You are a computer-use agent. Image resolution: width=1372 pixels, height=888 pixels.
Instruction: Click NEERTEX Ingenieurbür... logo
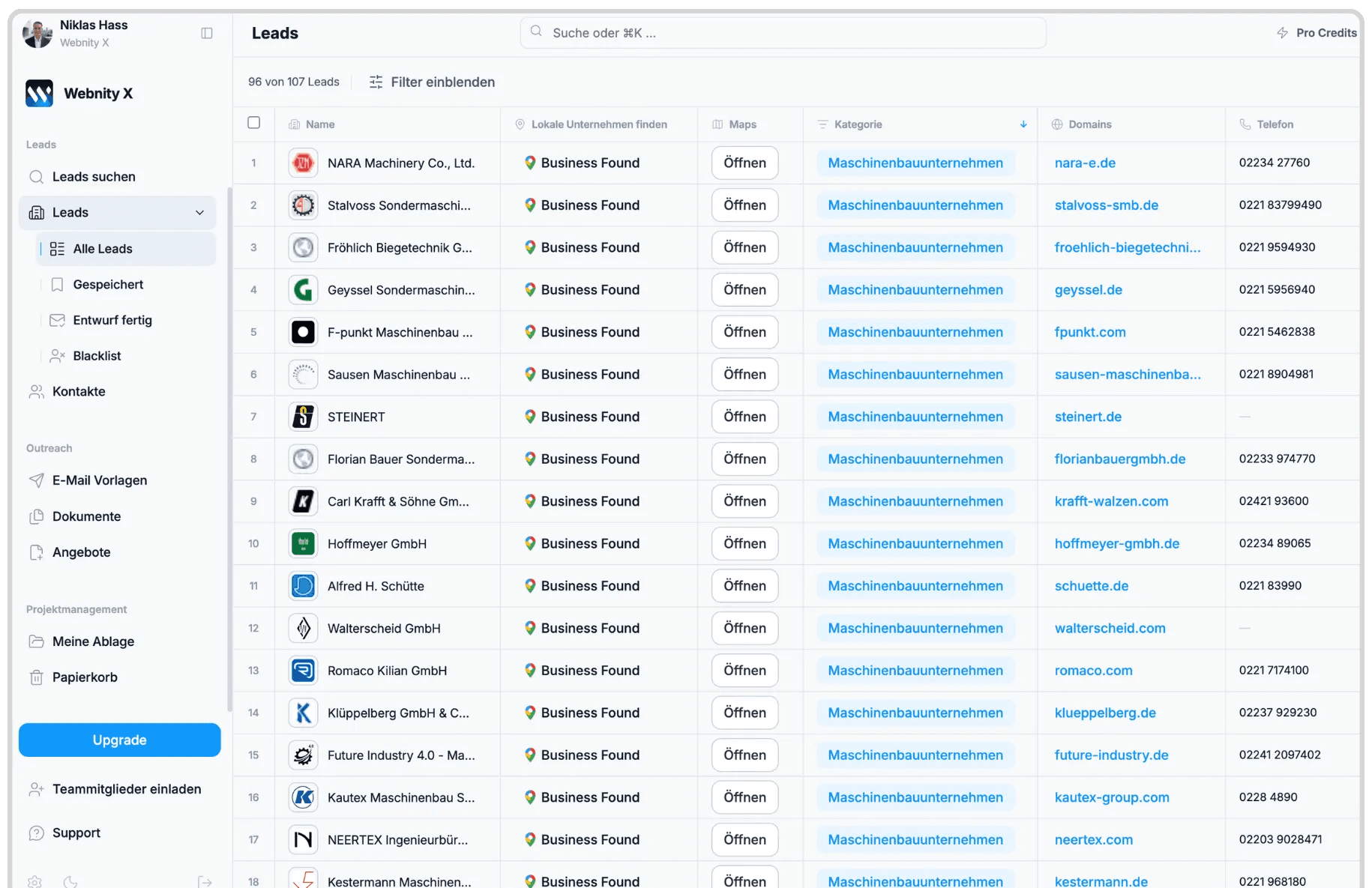coord(303,840)
